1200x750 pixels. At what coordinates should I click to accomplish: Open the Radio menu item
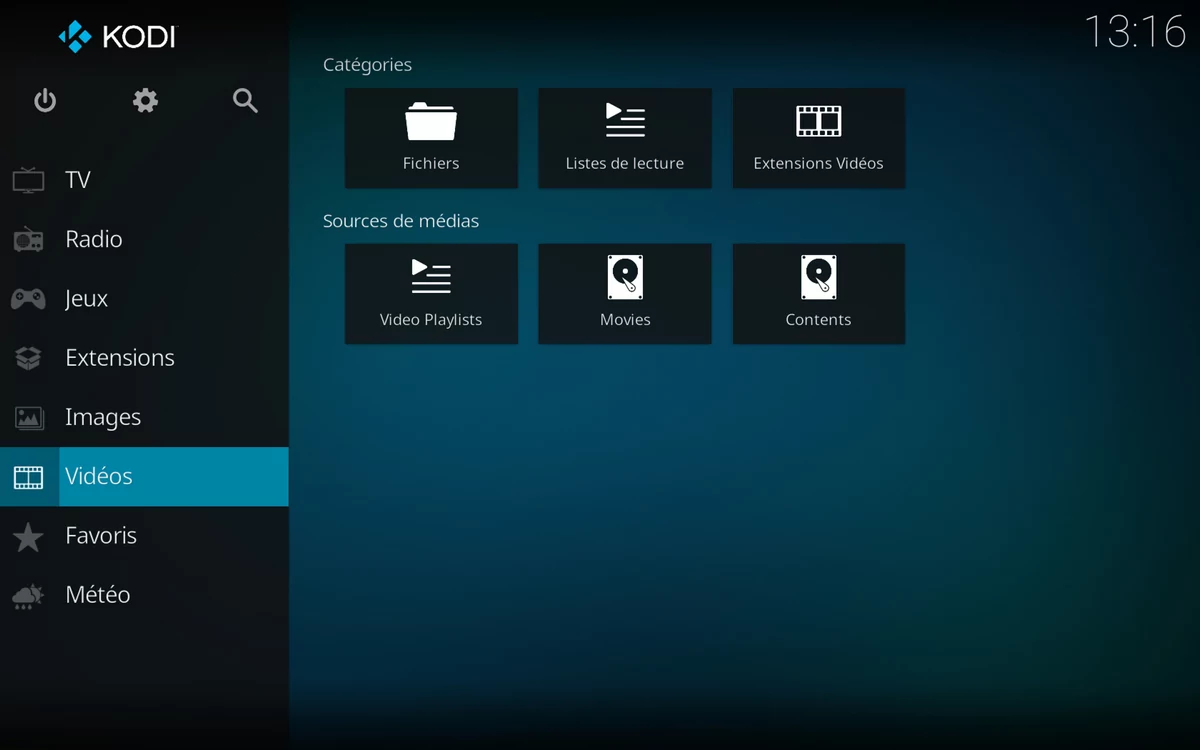[x=144, y=239]
